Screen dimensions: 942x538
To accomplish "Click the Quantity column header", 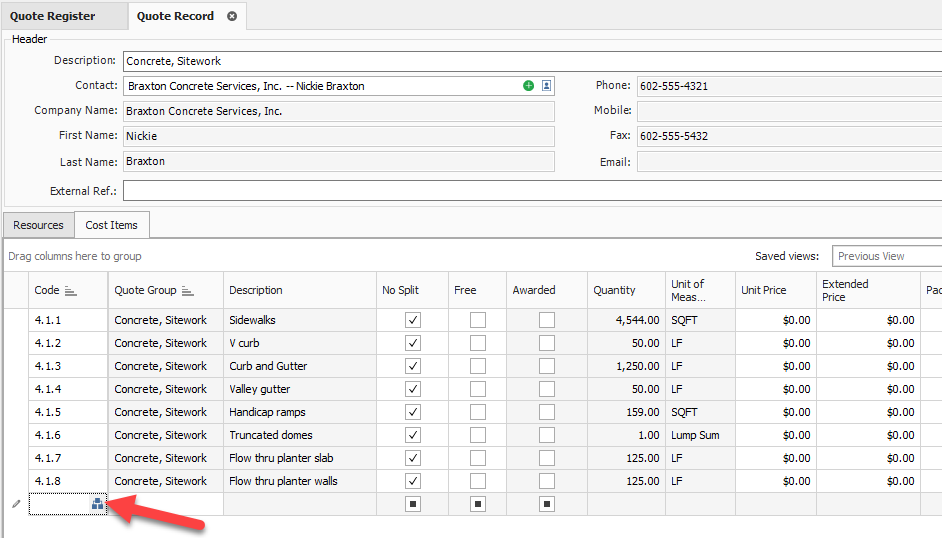I will point(614,290).
